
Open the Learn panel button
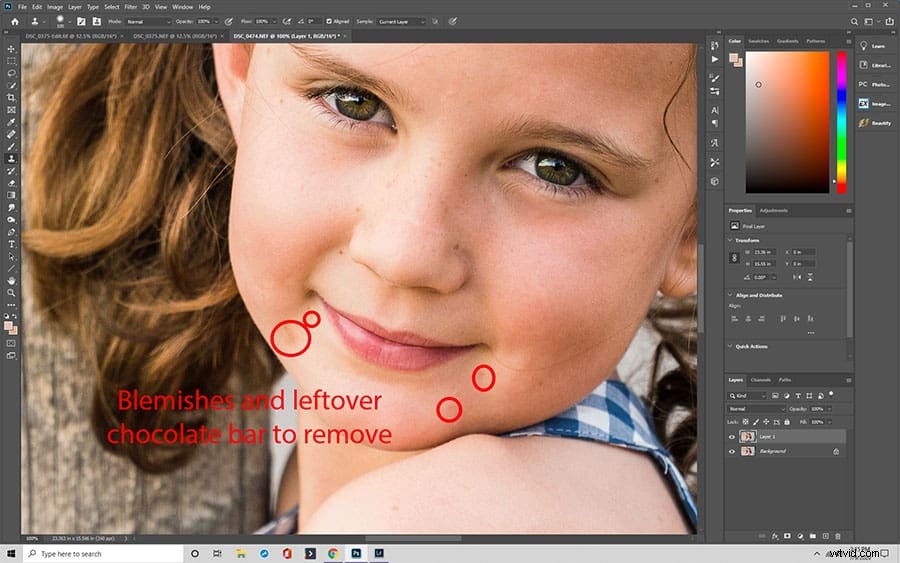point(874,46)
